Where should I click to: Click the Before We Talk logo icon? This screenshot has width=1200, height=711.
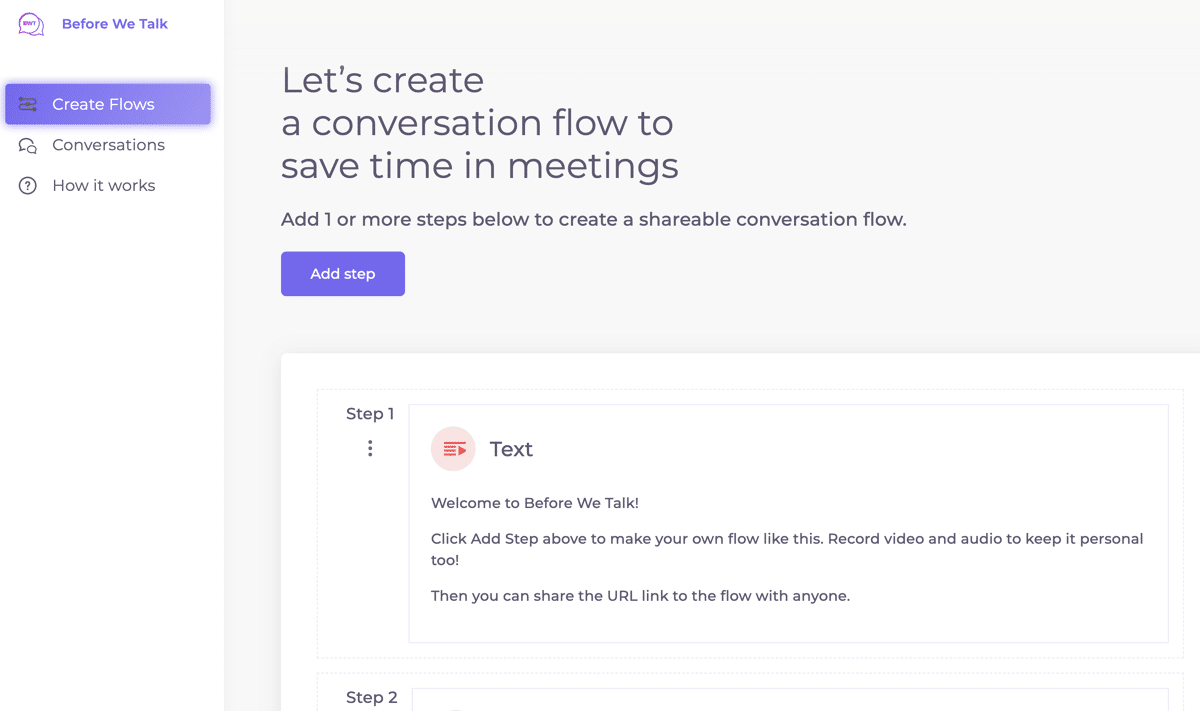coord(31,24)
